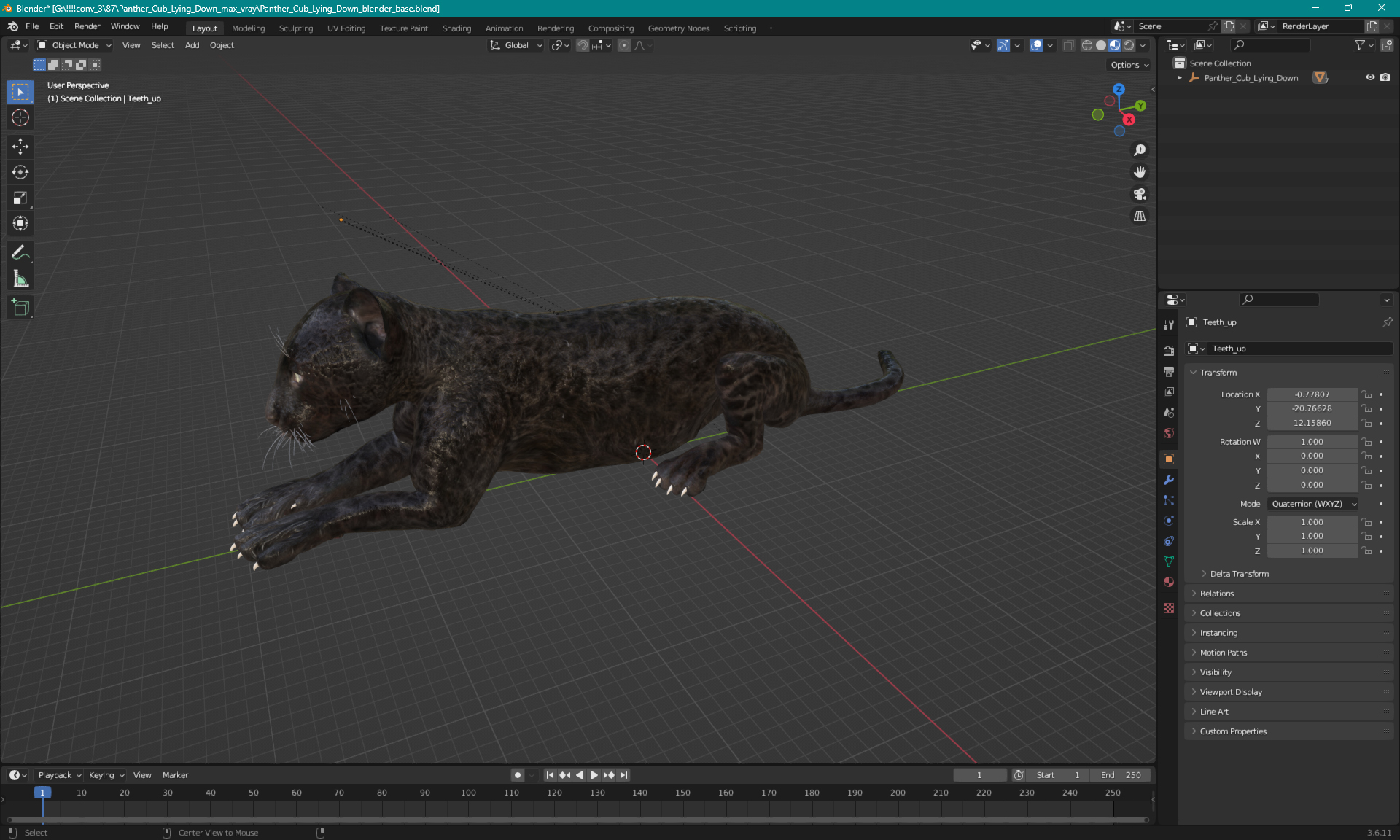The height and width of the screenshot is (840, 1400).
Task: Click the Scale X value field
Action: (x=1312, y=522)
